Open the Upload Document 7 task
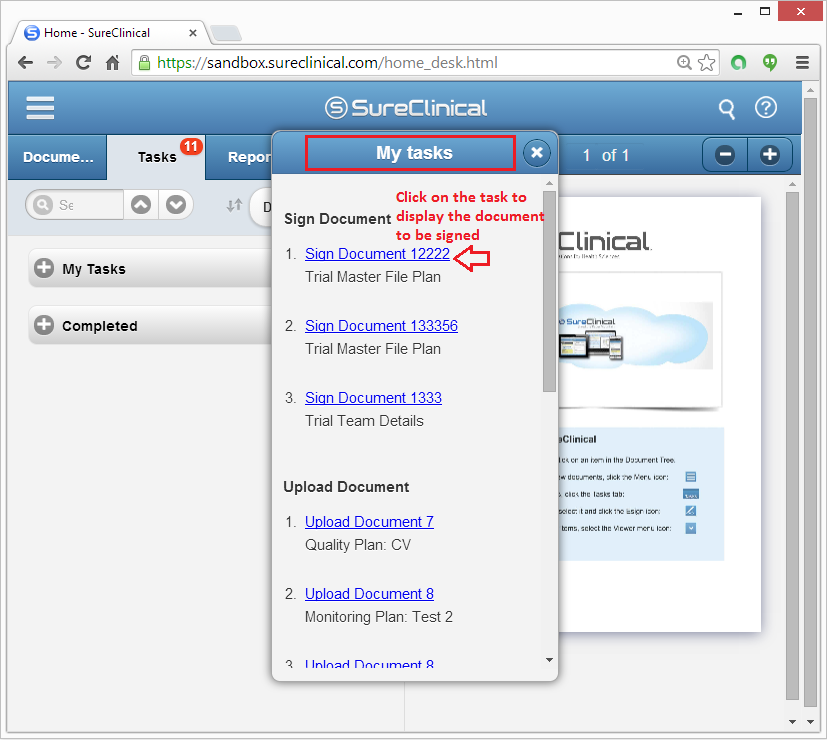The height and width of the screenshot is (741, 827). point(369,522)
